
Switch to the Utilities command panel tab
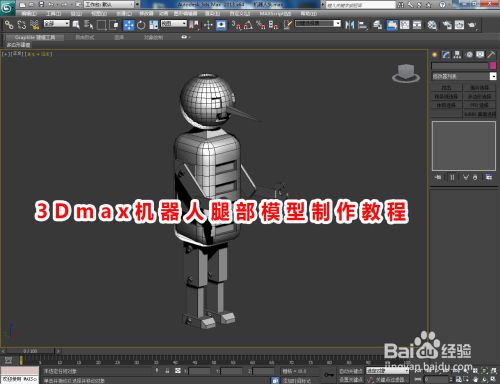point(491,55)
